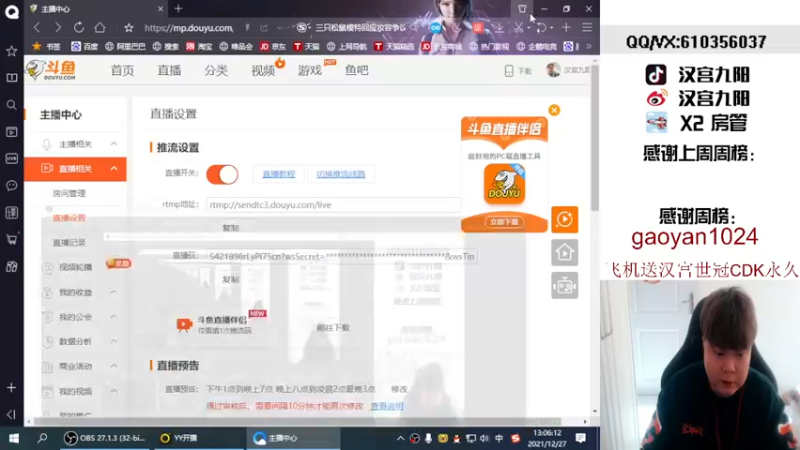
Task: Open Windows taskbar search
Action: pos(42,438)
